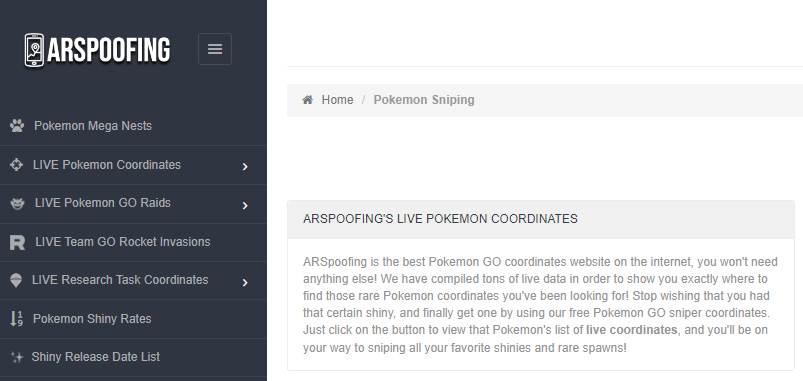The height and width of the screenshot is (381, 803).
Task: Open LIVE Pokemon Coordinates menu item
Action: [x=107, y=164]
